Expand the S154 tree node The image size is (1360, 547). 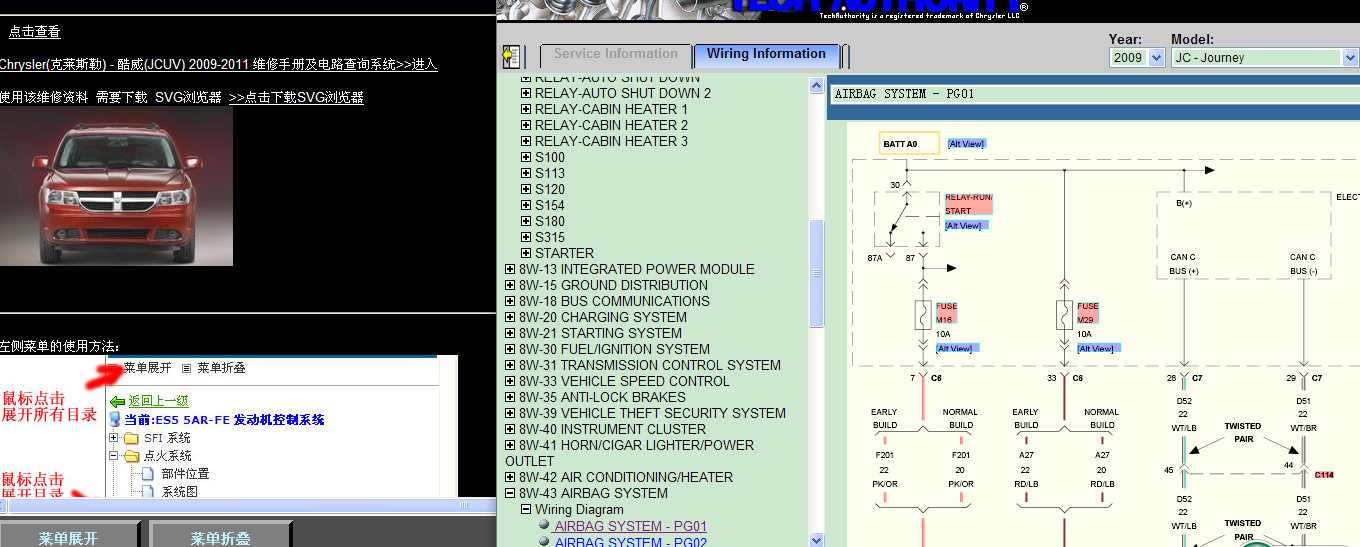click(x=526, y=205)
